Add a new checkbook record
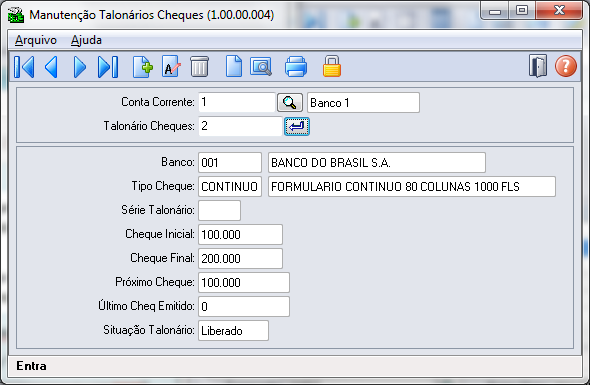 (x=143, y=67)
